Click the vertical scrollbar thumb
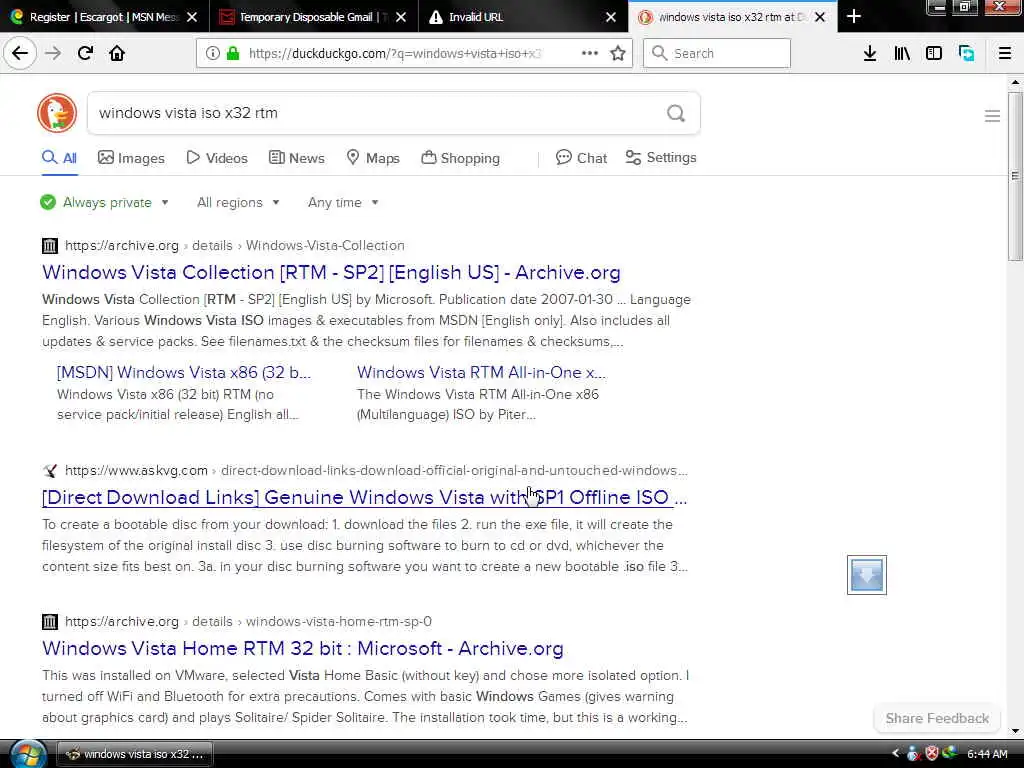Image resolution: width=1024 pixels, height=768 pixels. (1014, 176)
